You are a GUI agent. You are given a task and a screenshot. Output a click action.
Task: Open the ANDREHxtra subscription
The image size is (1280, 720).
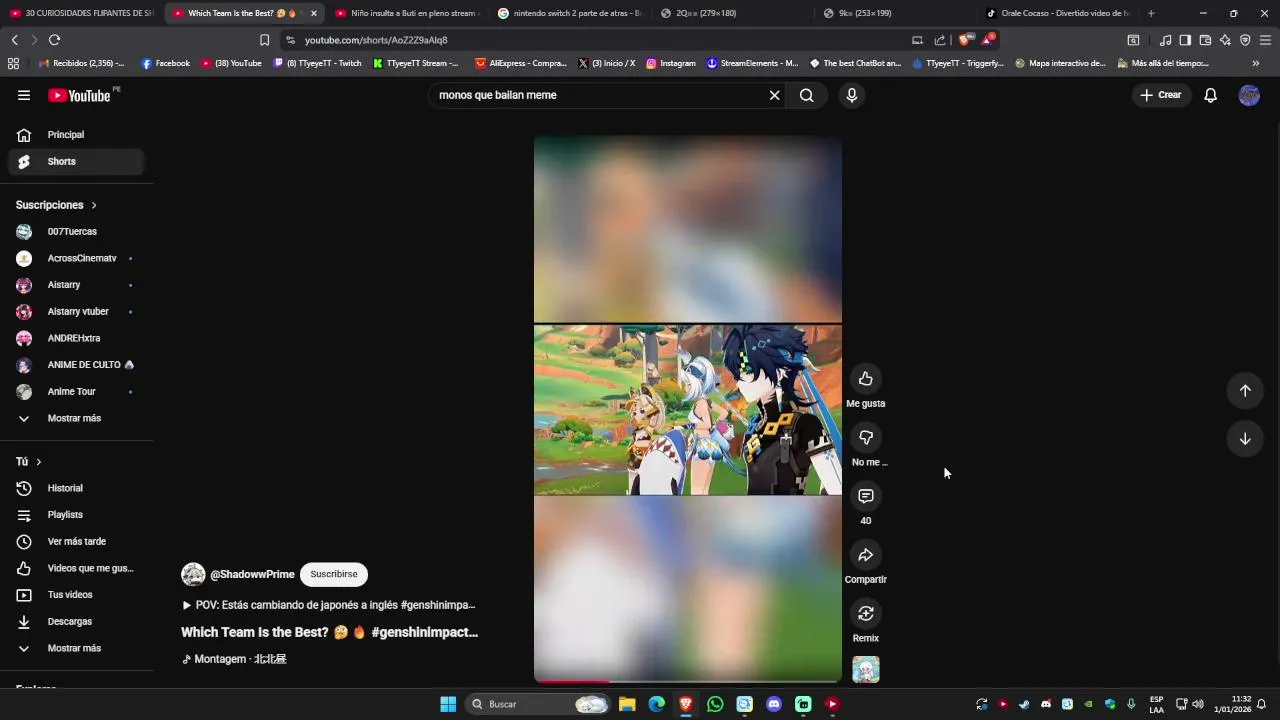tap(76, 338)
